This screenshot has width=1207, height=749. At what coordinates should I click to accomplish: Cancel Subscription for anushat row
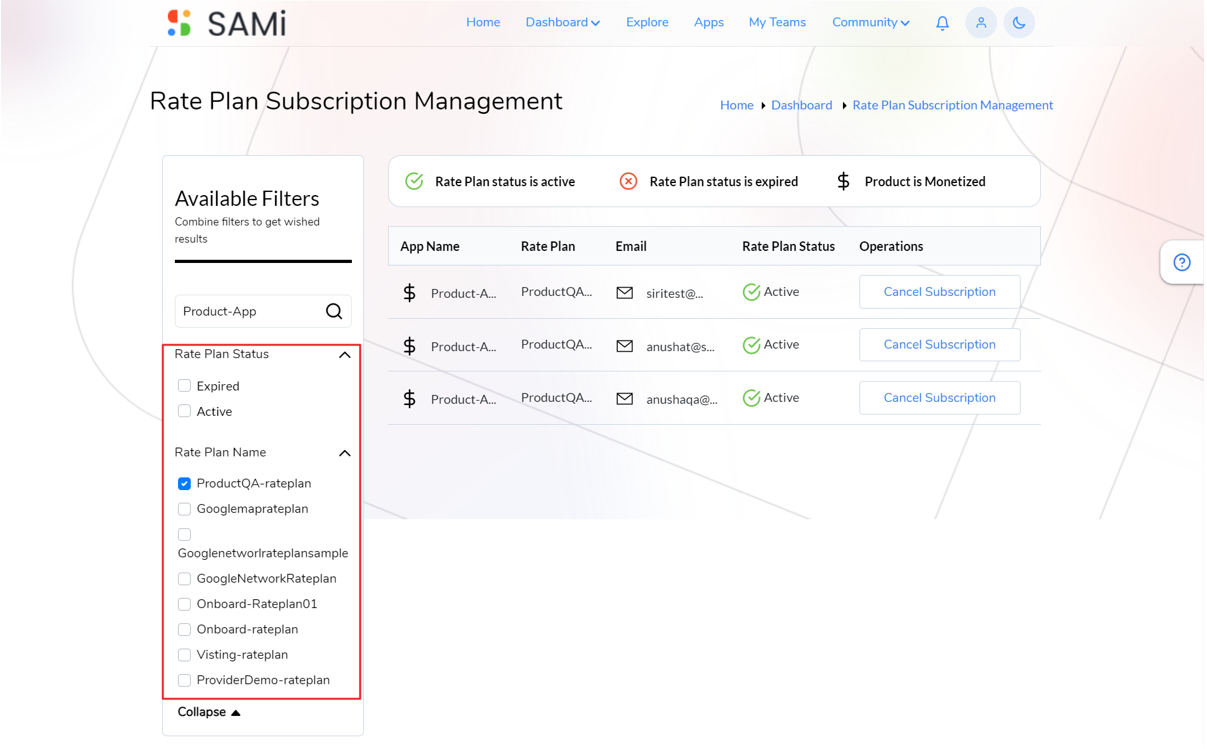tap(940, 345)
